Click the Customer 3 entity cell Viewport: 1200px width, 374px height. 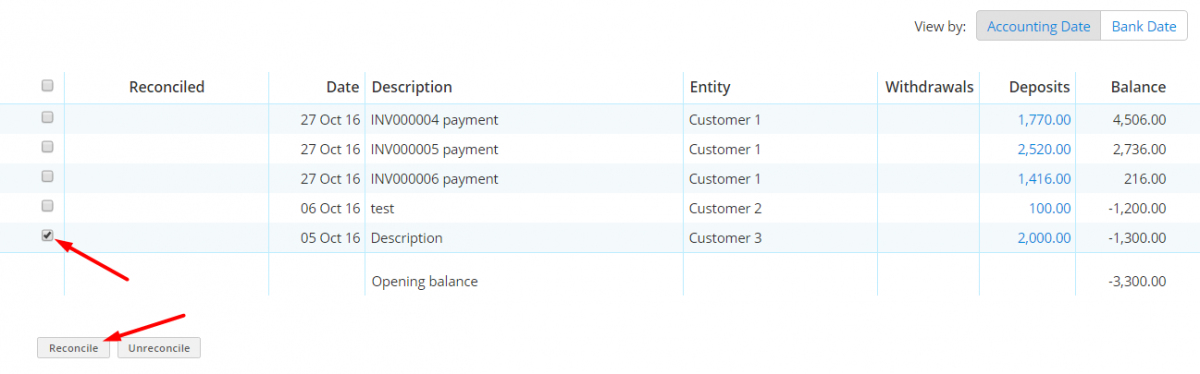(x=725, y=238)
